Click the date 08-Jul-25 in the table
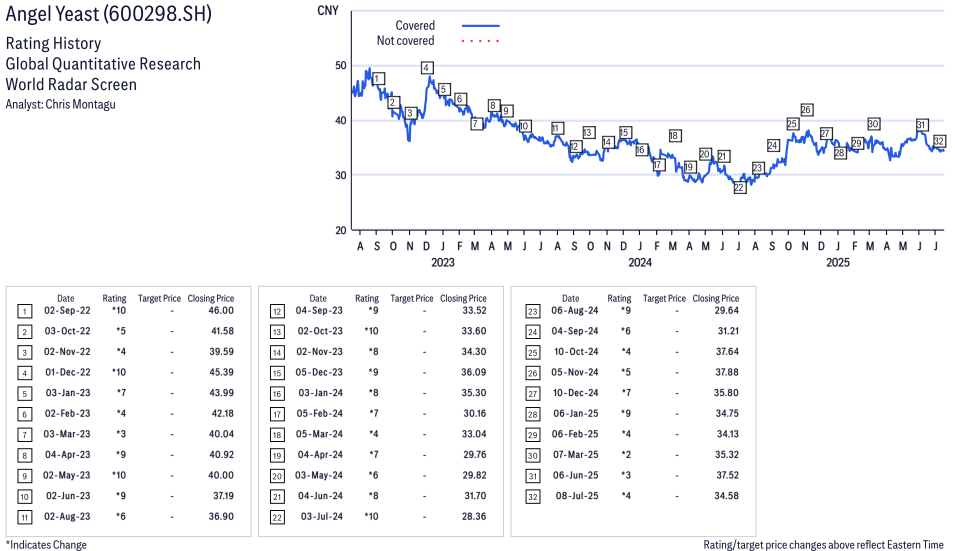This screenshot has width=955, height=551. click(577, 496)
